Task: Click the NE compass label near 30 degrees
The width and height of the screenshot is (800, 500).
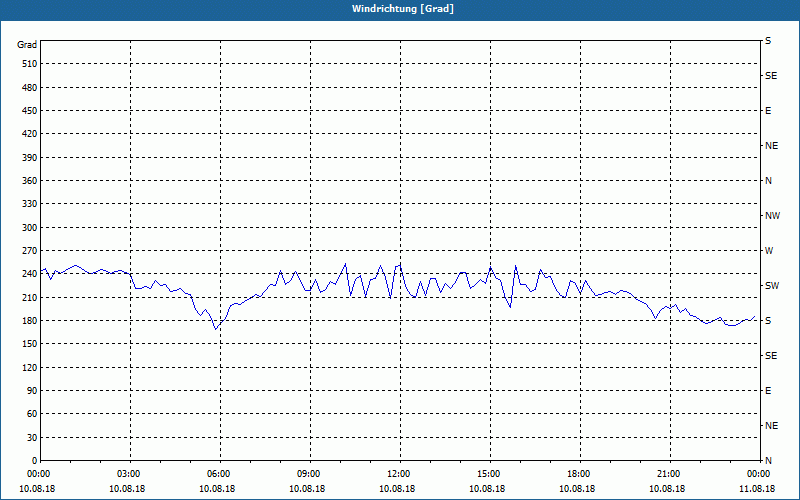Action: click(x=772, y=426)
